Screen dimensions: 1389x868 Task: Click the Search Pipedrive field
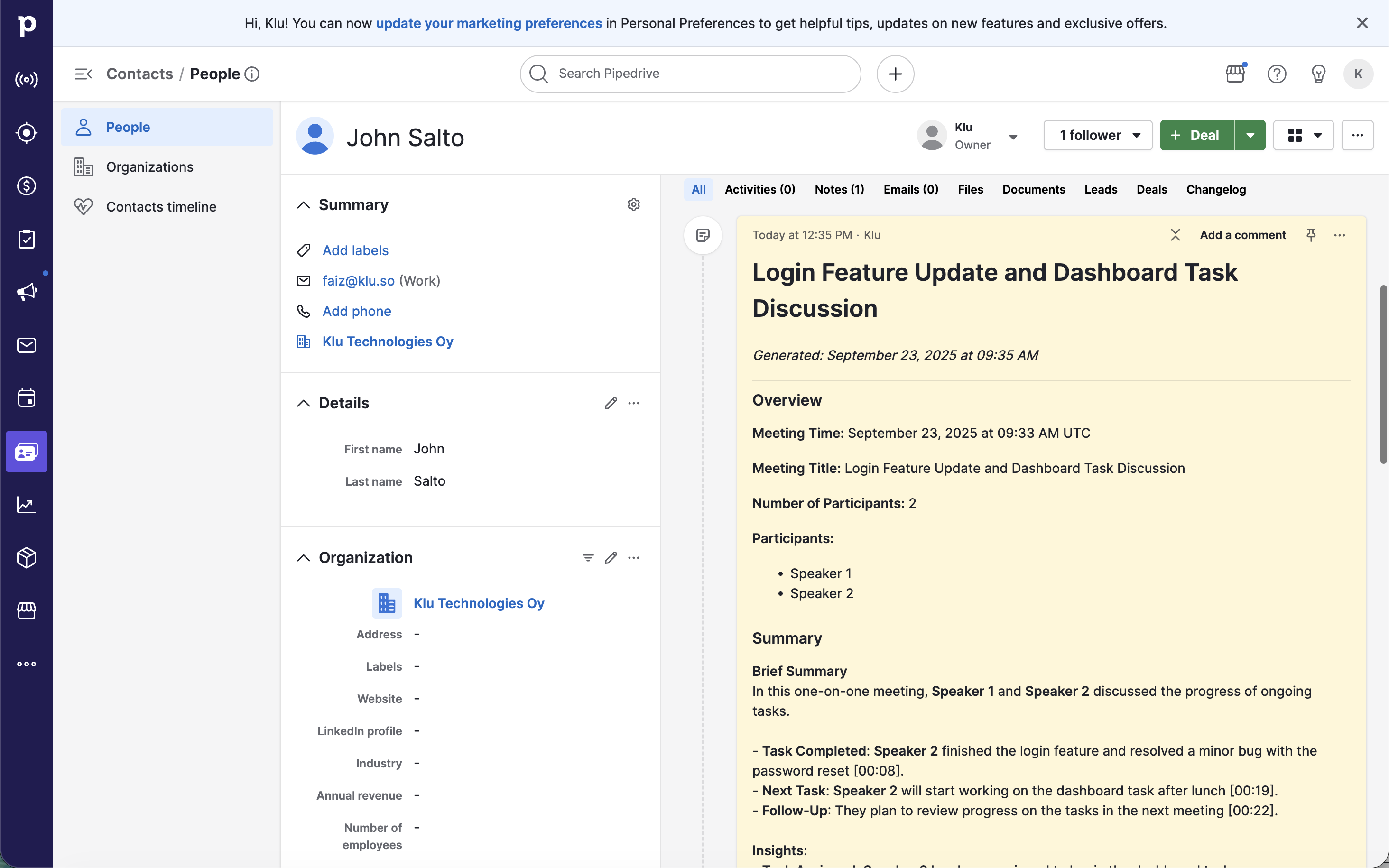tap(690, 74)
